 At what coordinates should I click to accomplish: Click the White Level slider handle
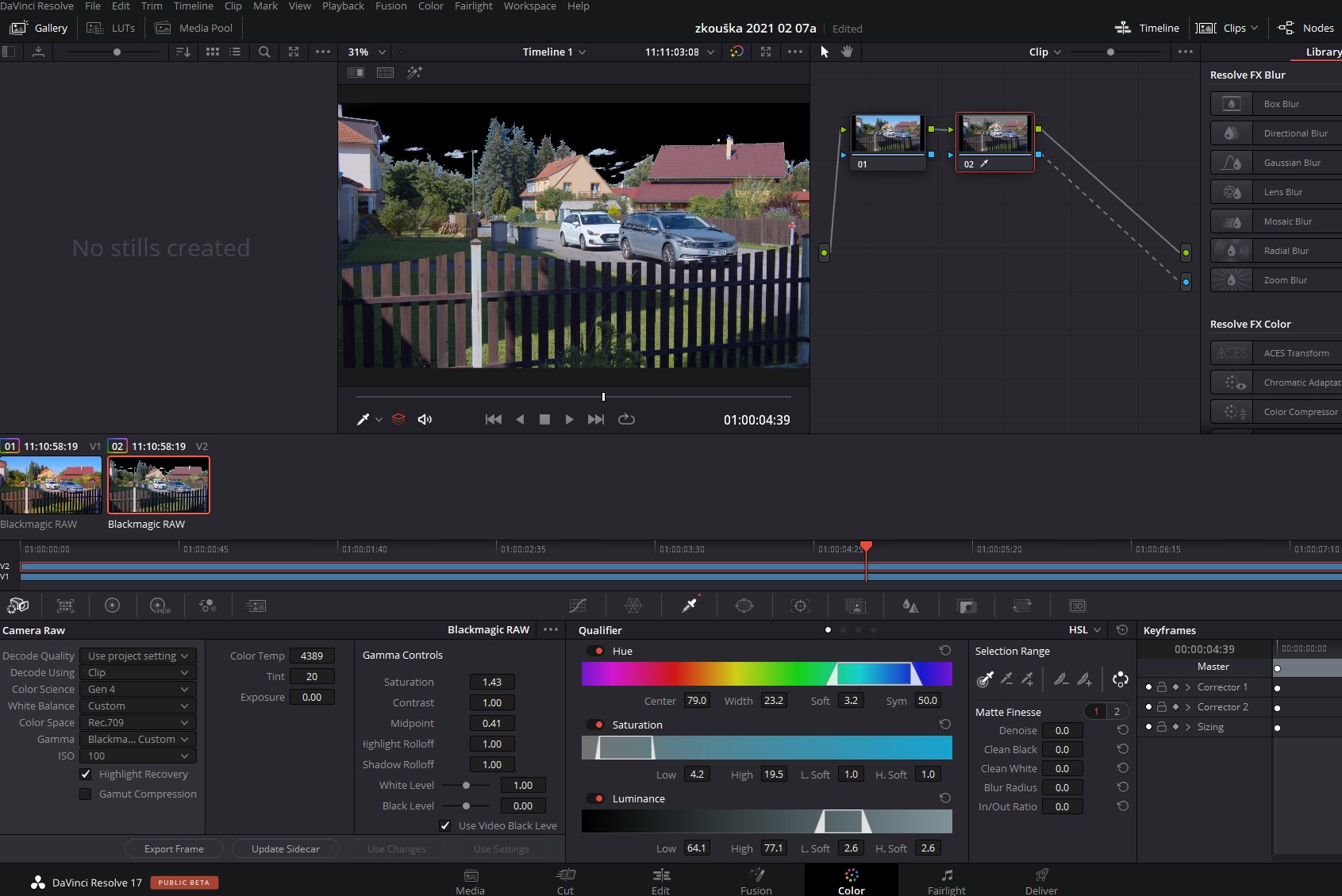(466, 785)
